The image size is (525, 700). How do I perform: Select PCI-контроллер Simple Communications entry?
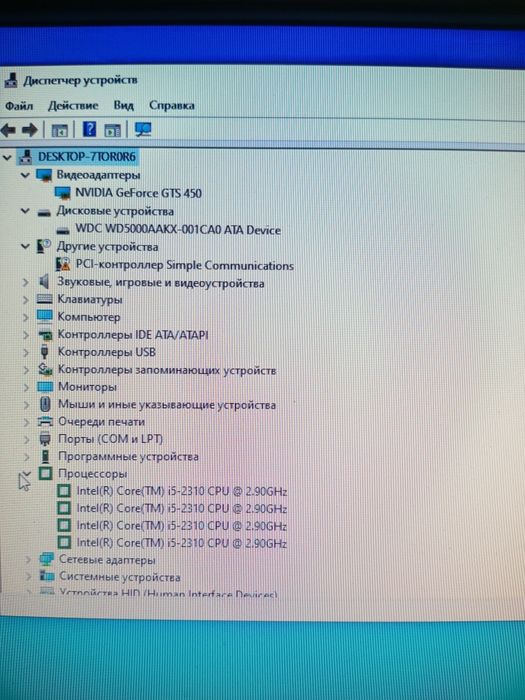185,265
